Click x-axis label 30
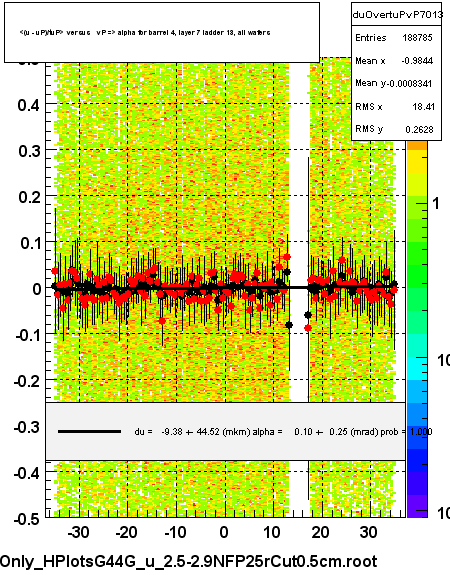 368,532
